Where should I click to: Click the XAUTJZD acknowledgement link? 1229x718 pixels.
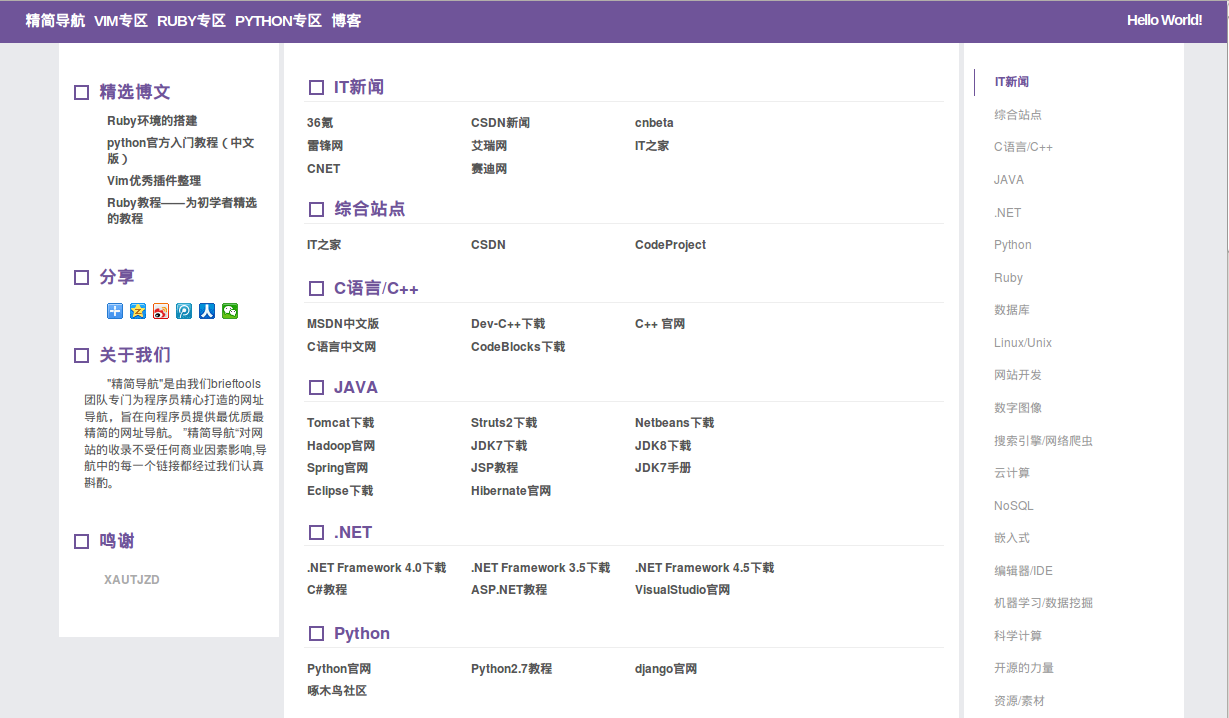132,580
